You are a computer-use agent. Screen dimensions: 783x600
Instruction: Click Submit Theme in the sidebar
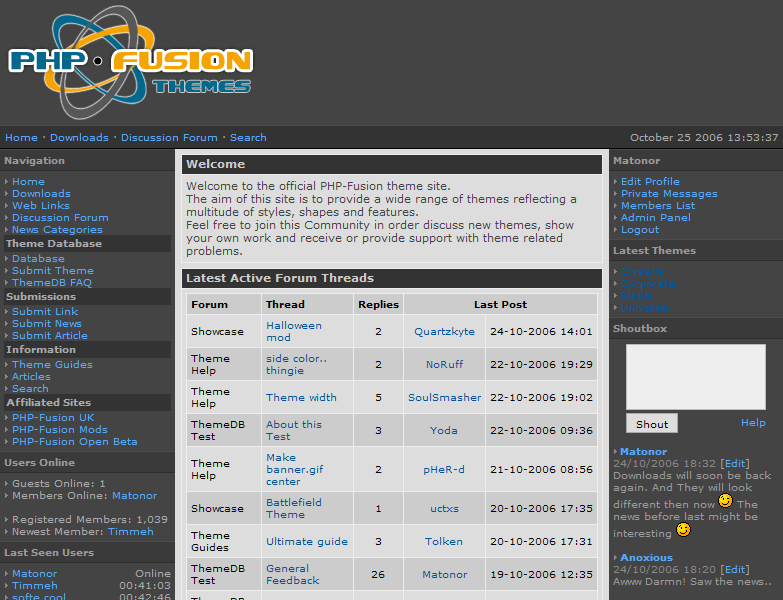tap(52, 271)
